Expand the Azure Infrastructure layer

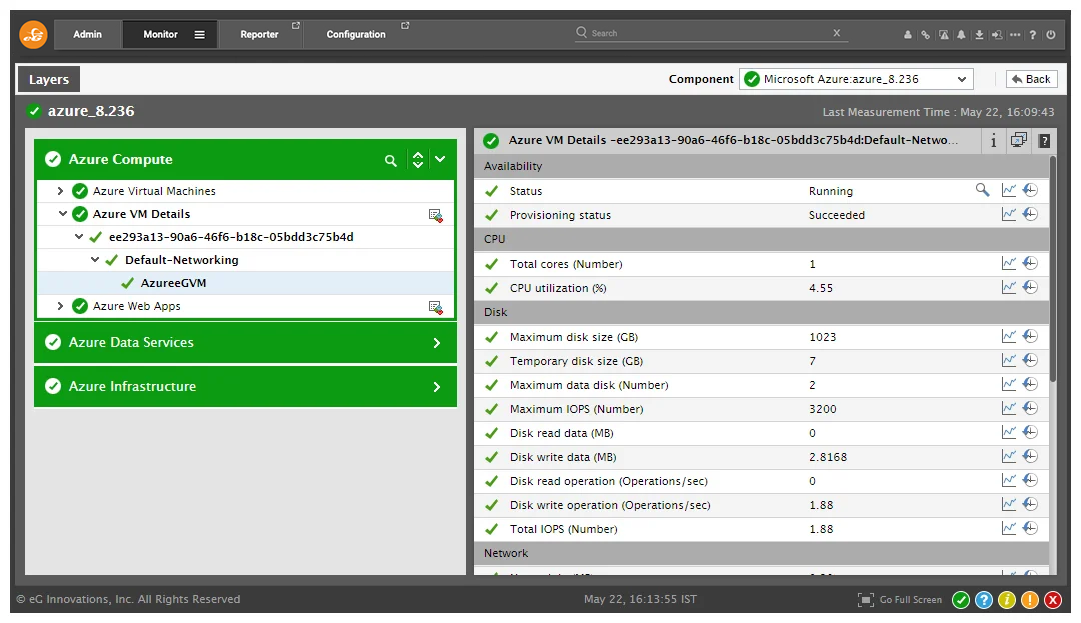437,387
